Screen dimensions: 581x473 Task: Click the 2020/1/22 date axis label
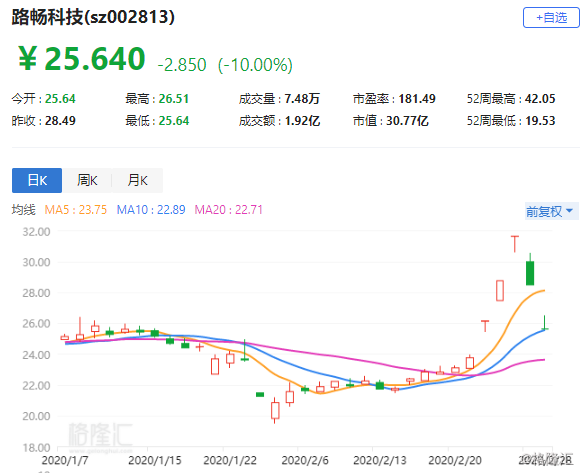coord(230,460)
